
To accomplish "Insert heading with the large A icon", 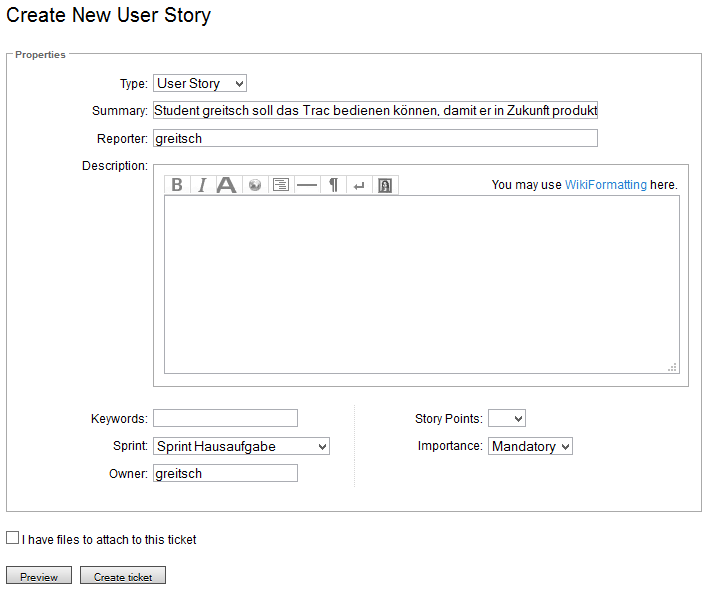I will [x=228, y=185].
